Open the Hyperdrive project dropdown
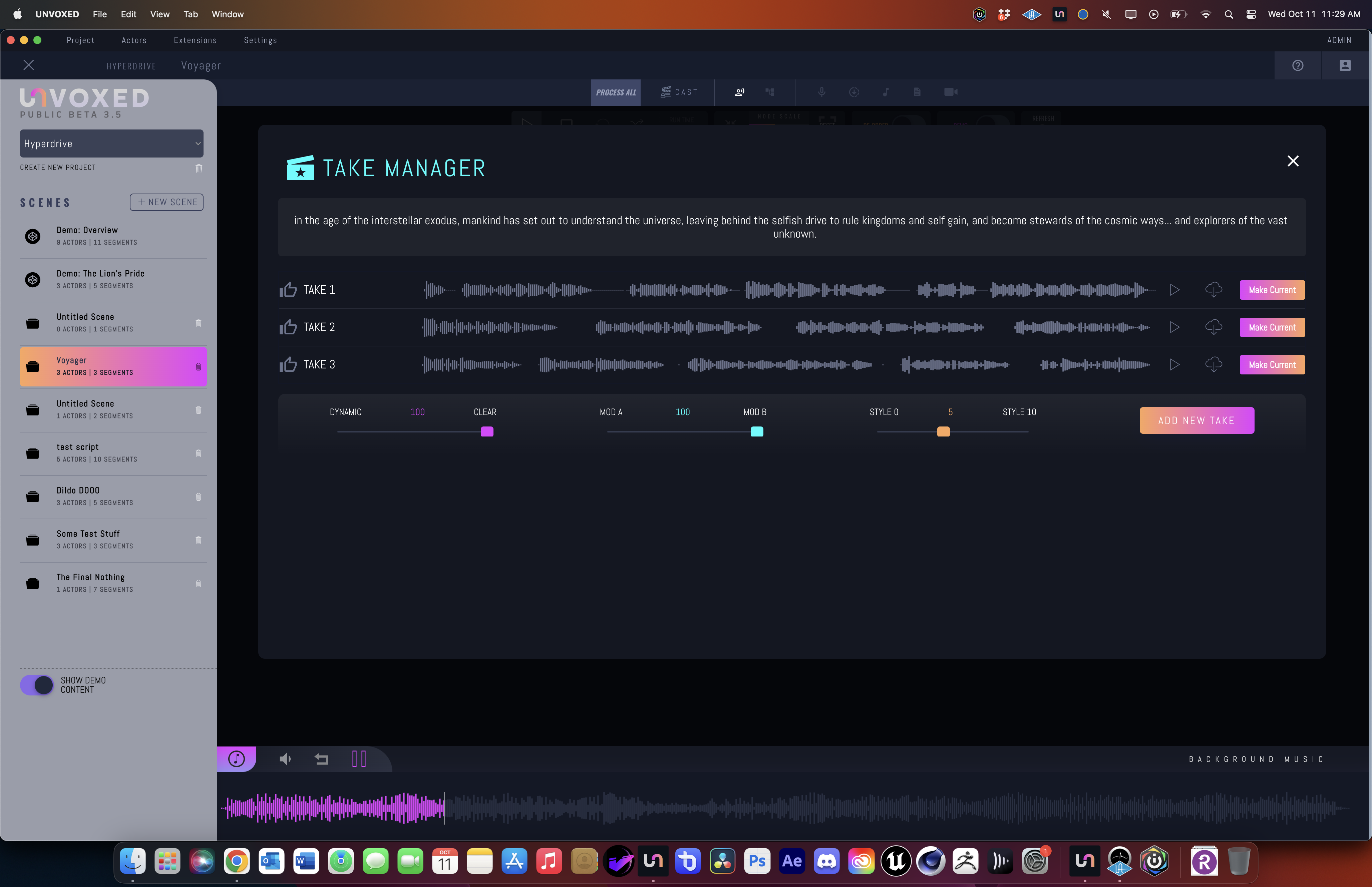This screenshot has width=1372, height=887. (x=112, y=143)
